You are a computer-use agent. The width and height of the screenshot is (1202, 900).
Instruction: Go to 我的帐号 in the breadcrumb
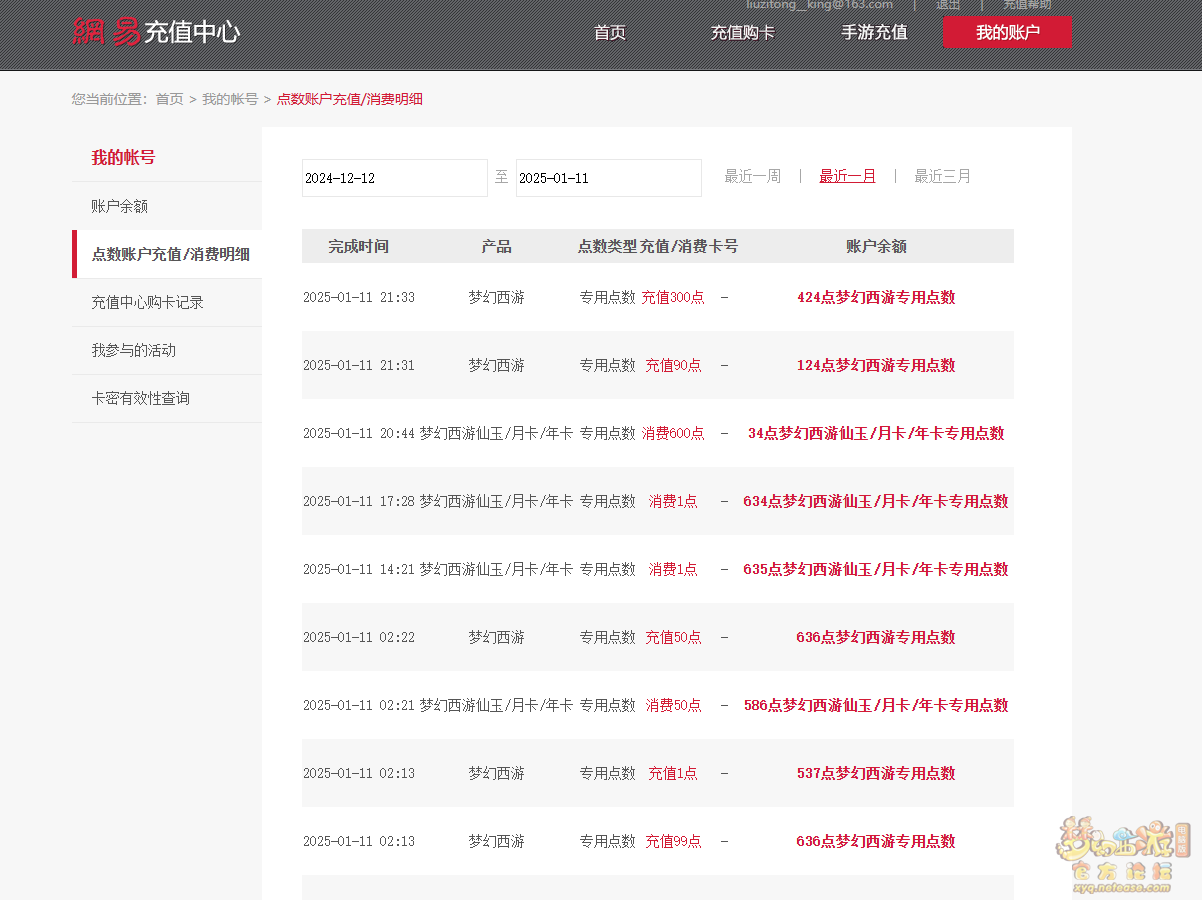[230, 99]
